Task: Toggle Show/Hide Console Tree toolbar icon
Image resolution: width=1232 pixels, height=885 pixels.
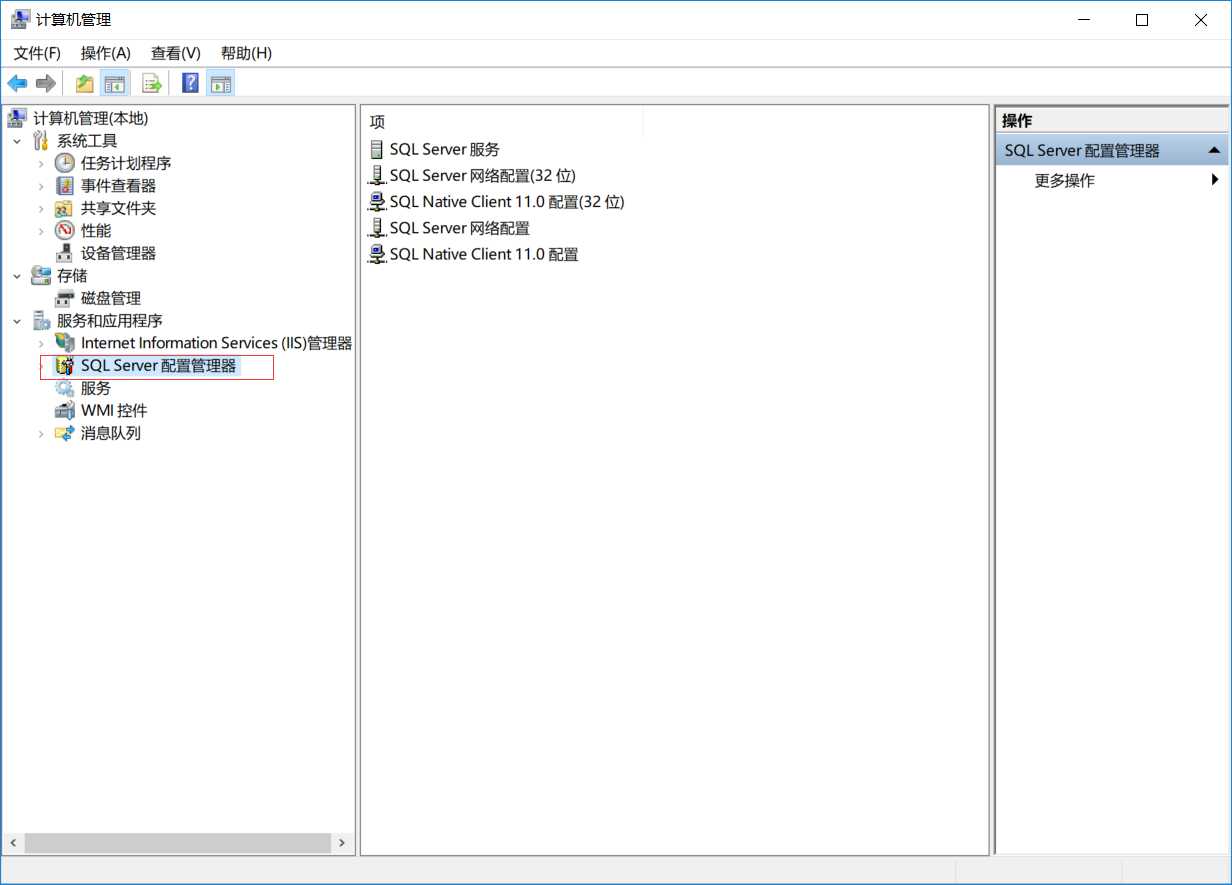Action: [x=115, y=83]
